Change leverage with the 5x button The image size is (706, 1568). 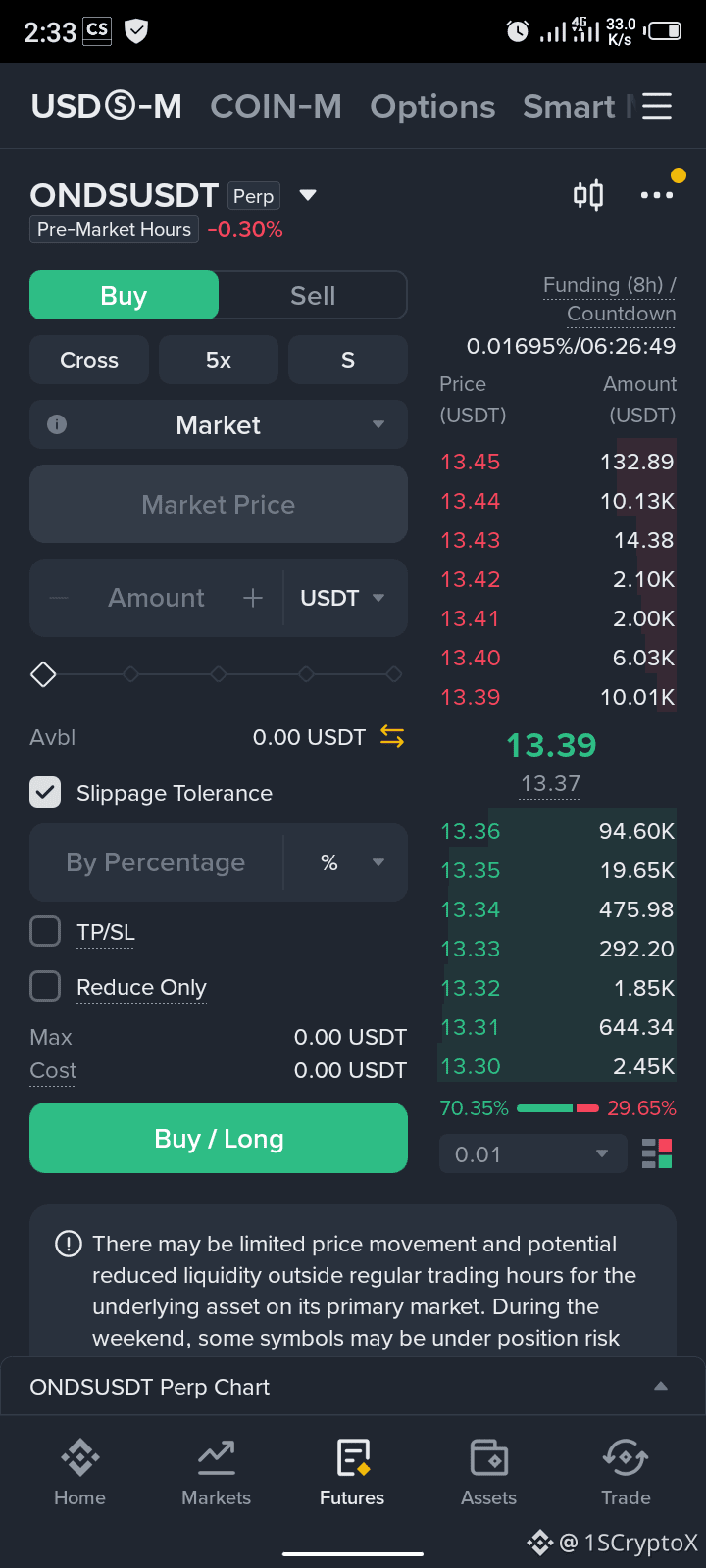219,360
